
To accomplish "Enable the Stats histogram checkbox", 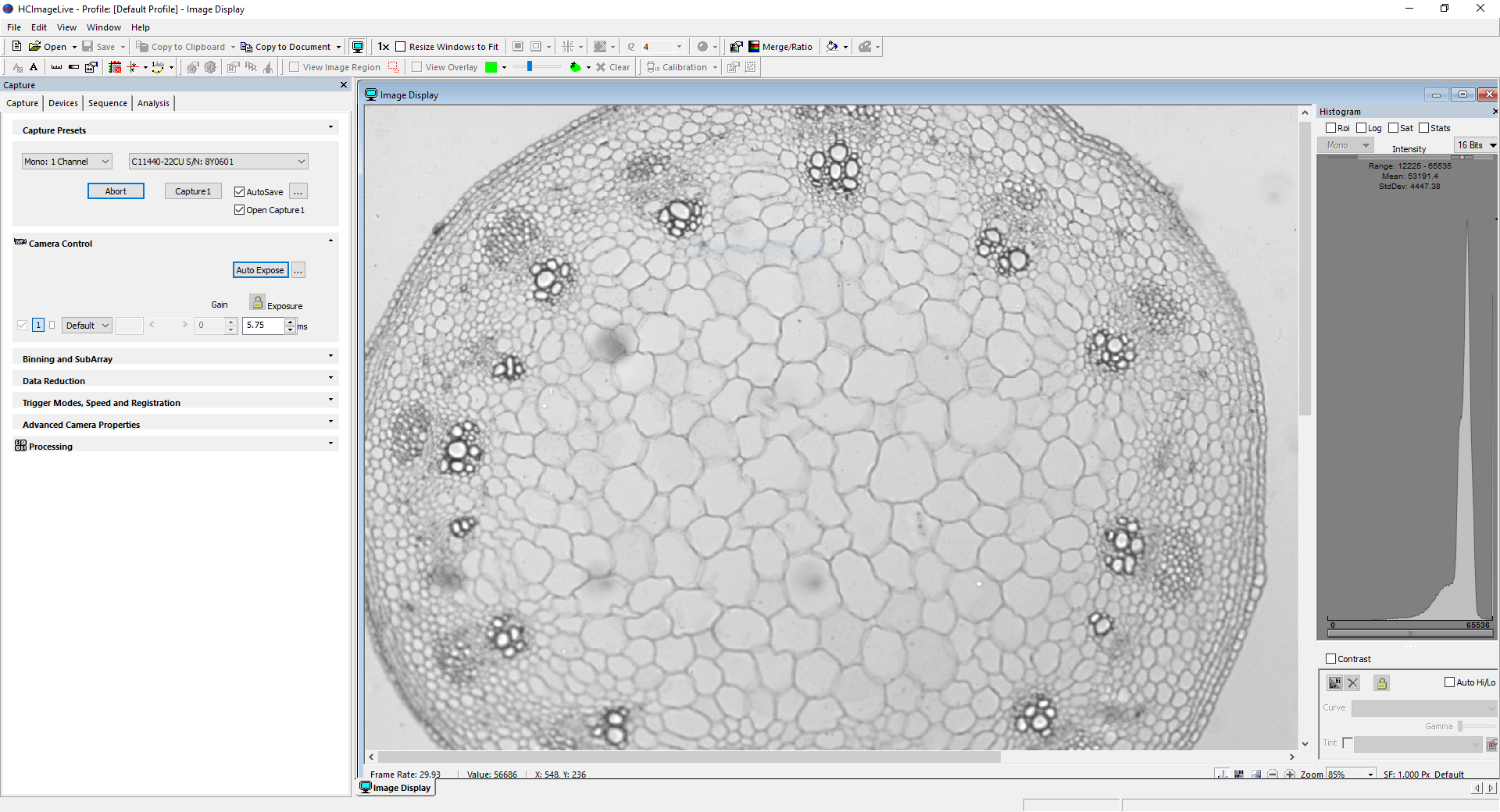I will [1423, 128].
